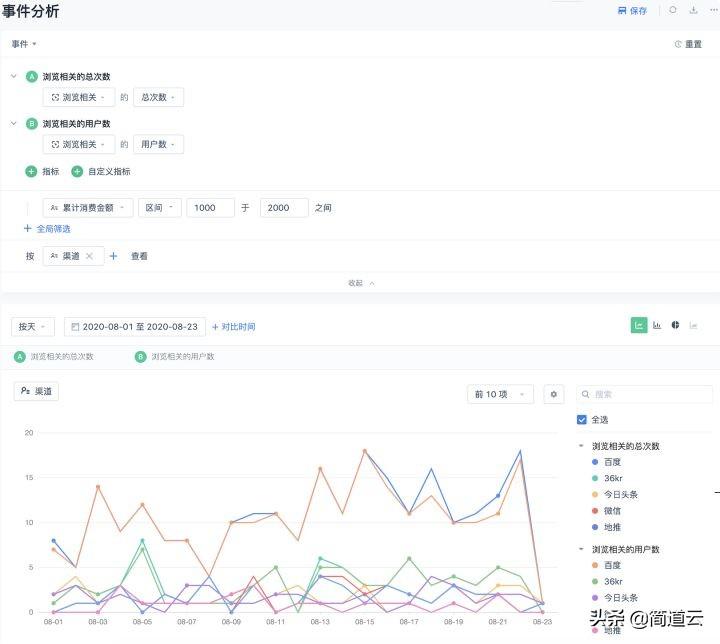Open the 用户数 measure dropdown
The image size is (720, 644).
[x=158, y=144]
